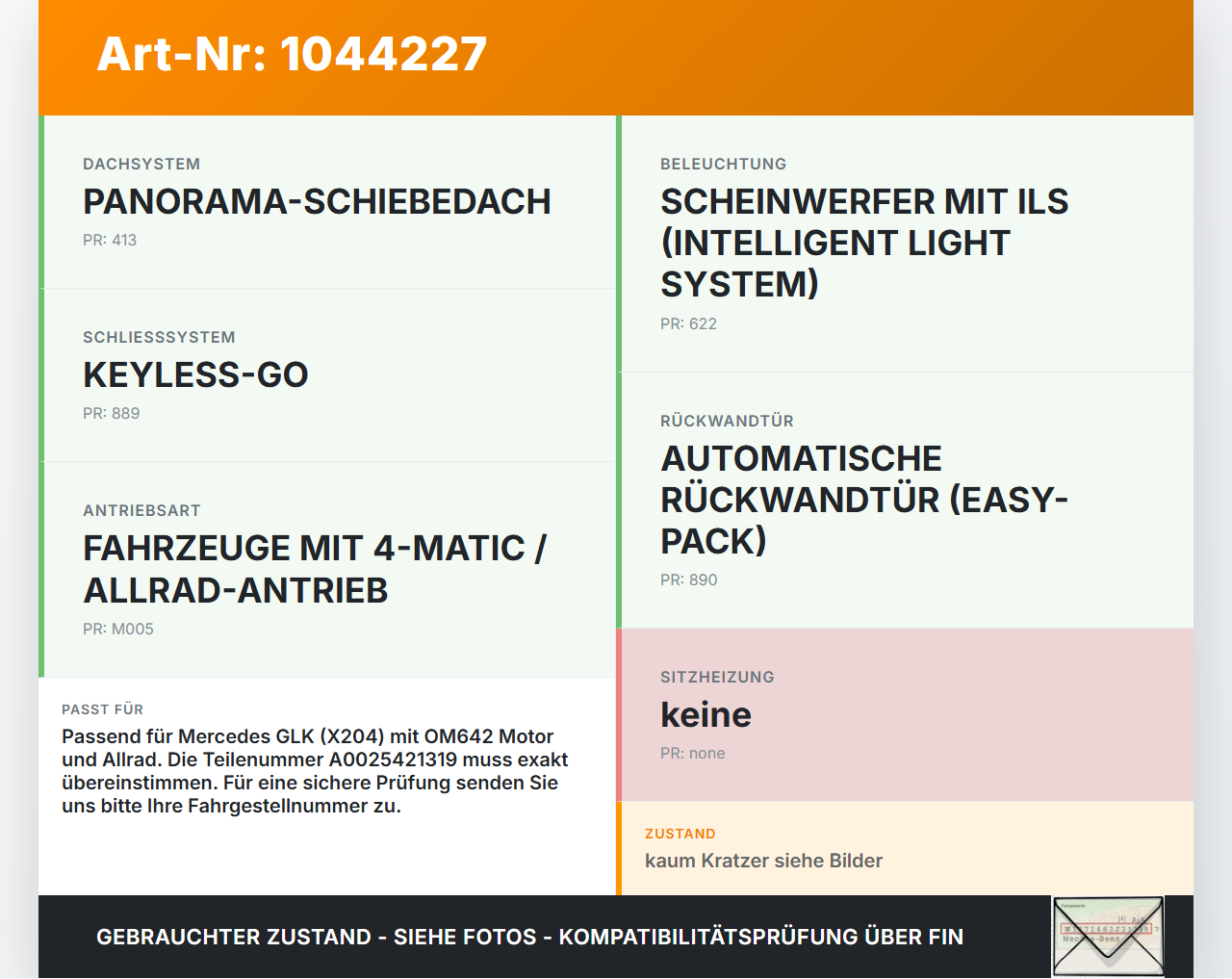Viewport: 1232px width, 979px height.
Task: Select the KEYLESS-GO feature title
Action: 195,374
